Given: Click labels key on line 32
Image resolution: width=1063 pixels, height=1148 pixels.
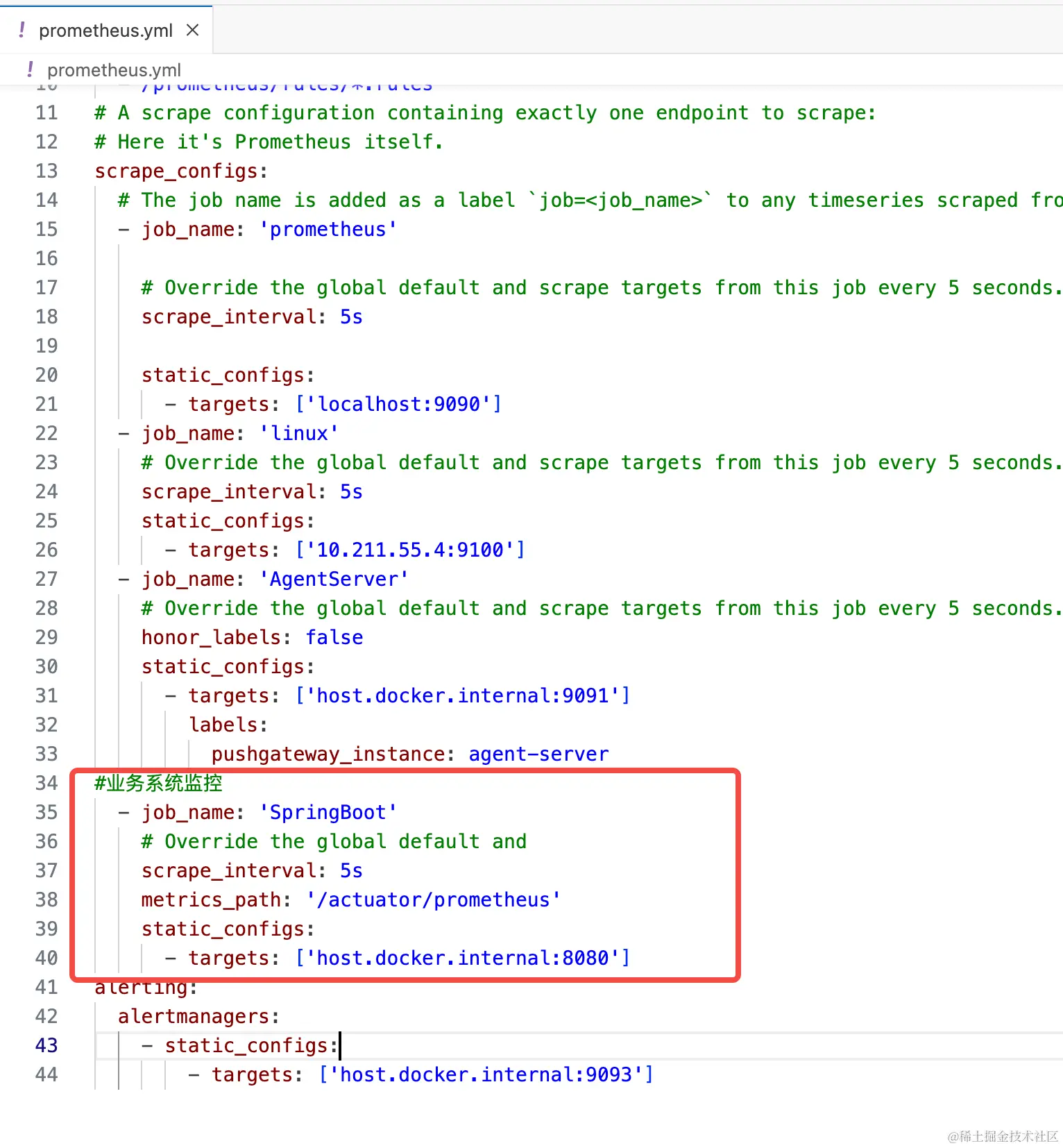Looking at the screenshot, I should (x=223, y=725).
